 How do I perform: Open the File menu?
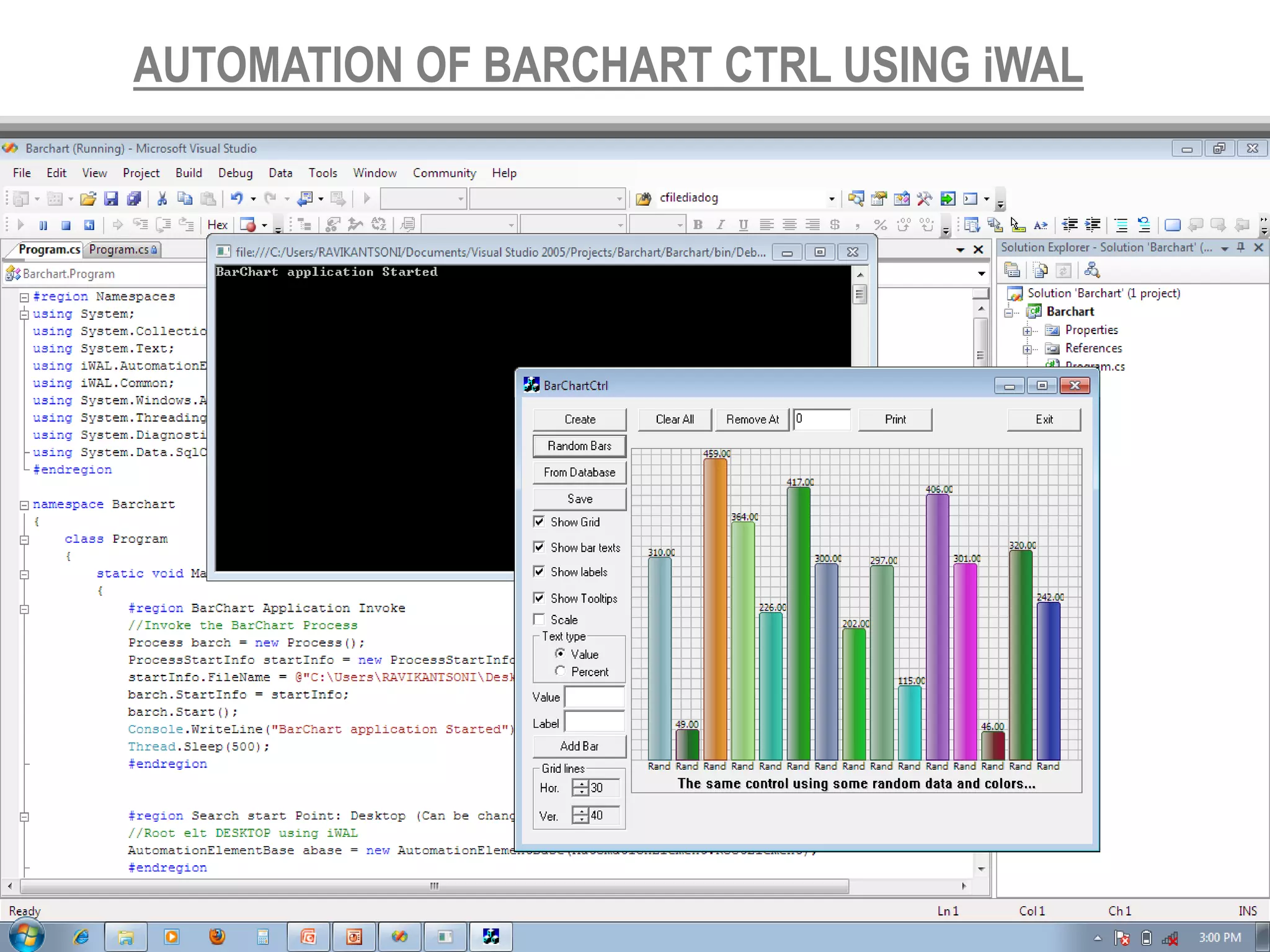[22, 173]
